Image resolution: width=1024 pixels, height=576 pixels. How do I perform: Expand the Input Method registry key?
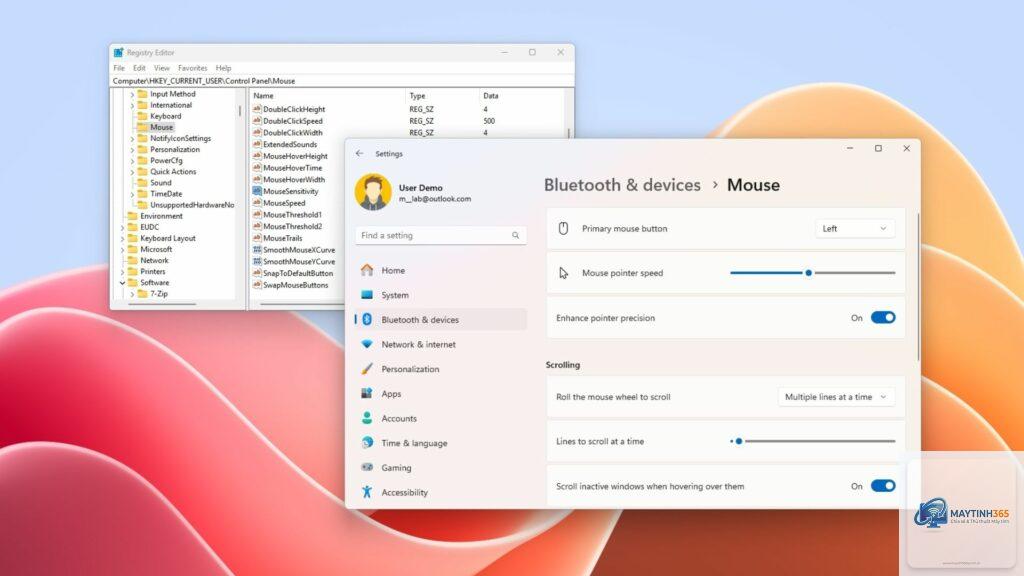[132, 94]
